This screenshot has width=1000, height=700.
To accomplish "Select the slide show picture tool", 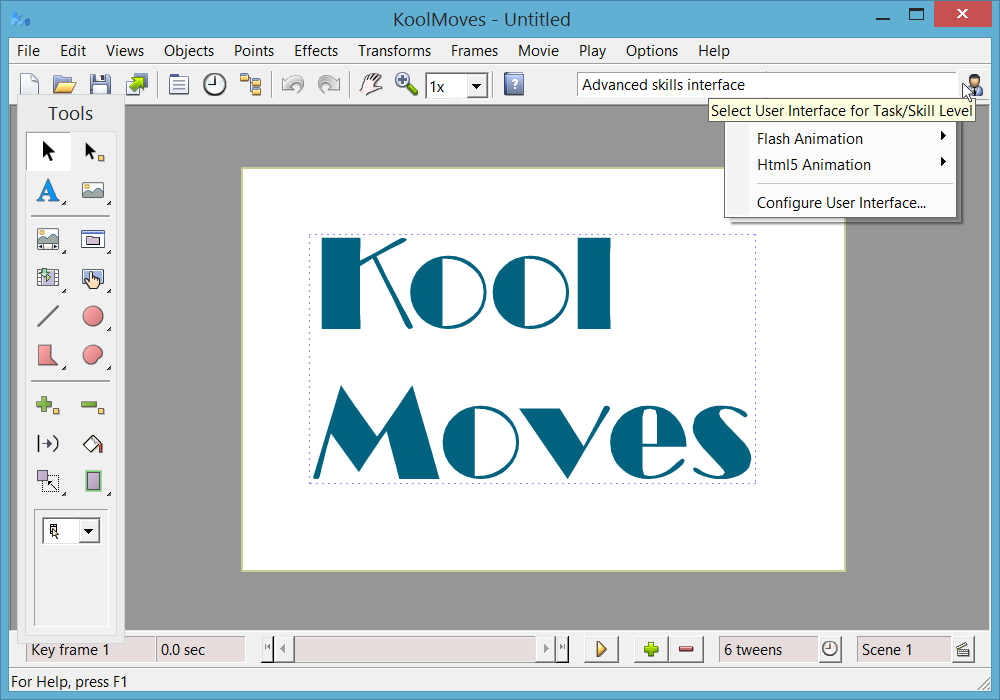I will 48,240.
